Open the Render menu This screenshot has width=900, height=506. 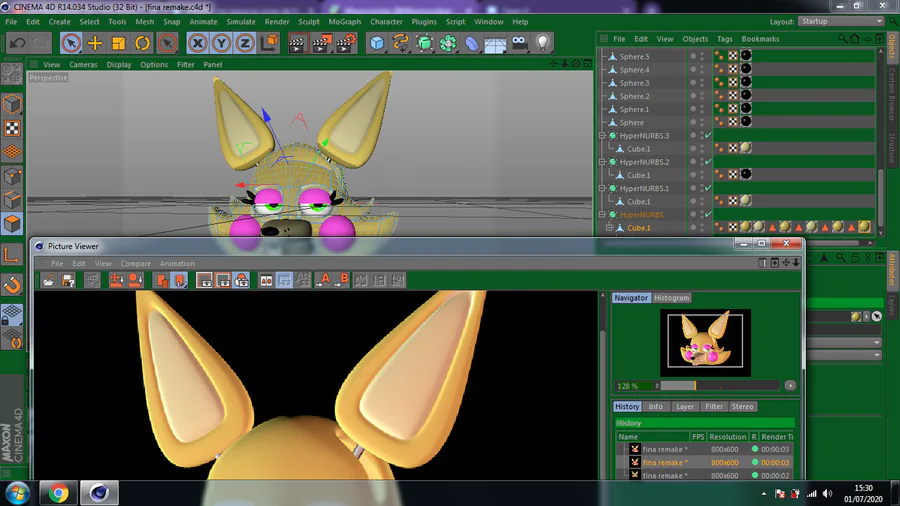tap(277, 22)
